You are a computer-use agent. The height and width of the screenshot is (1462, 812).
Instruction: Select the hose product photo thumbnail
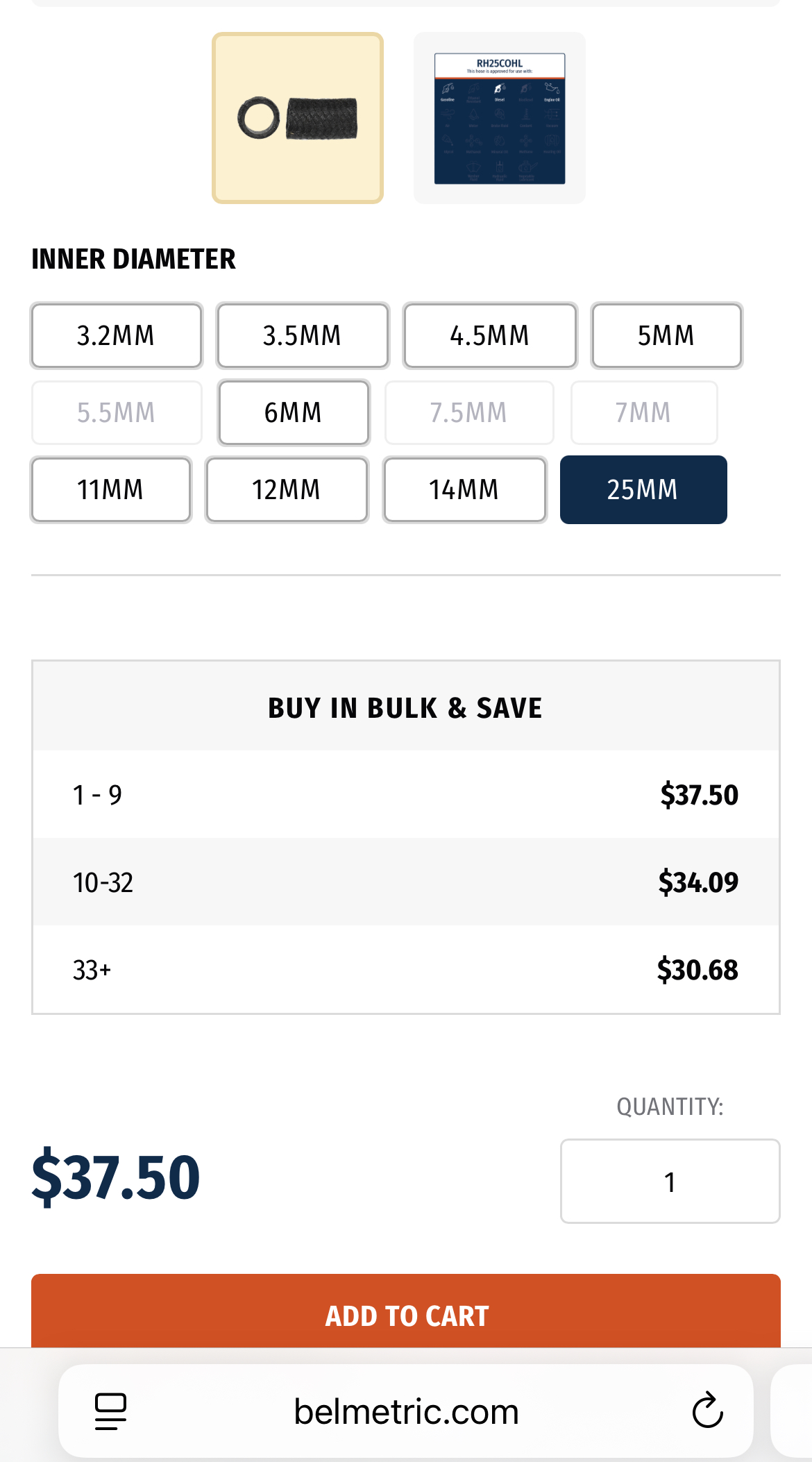click(x=298, y=118)
